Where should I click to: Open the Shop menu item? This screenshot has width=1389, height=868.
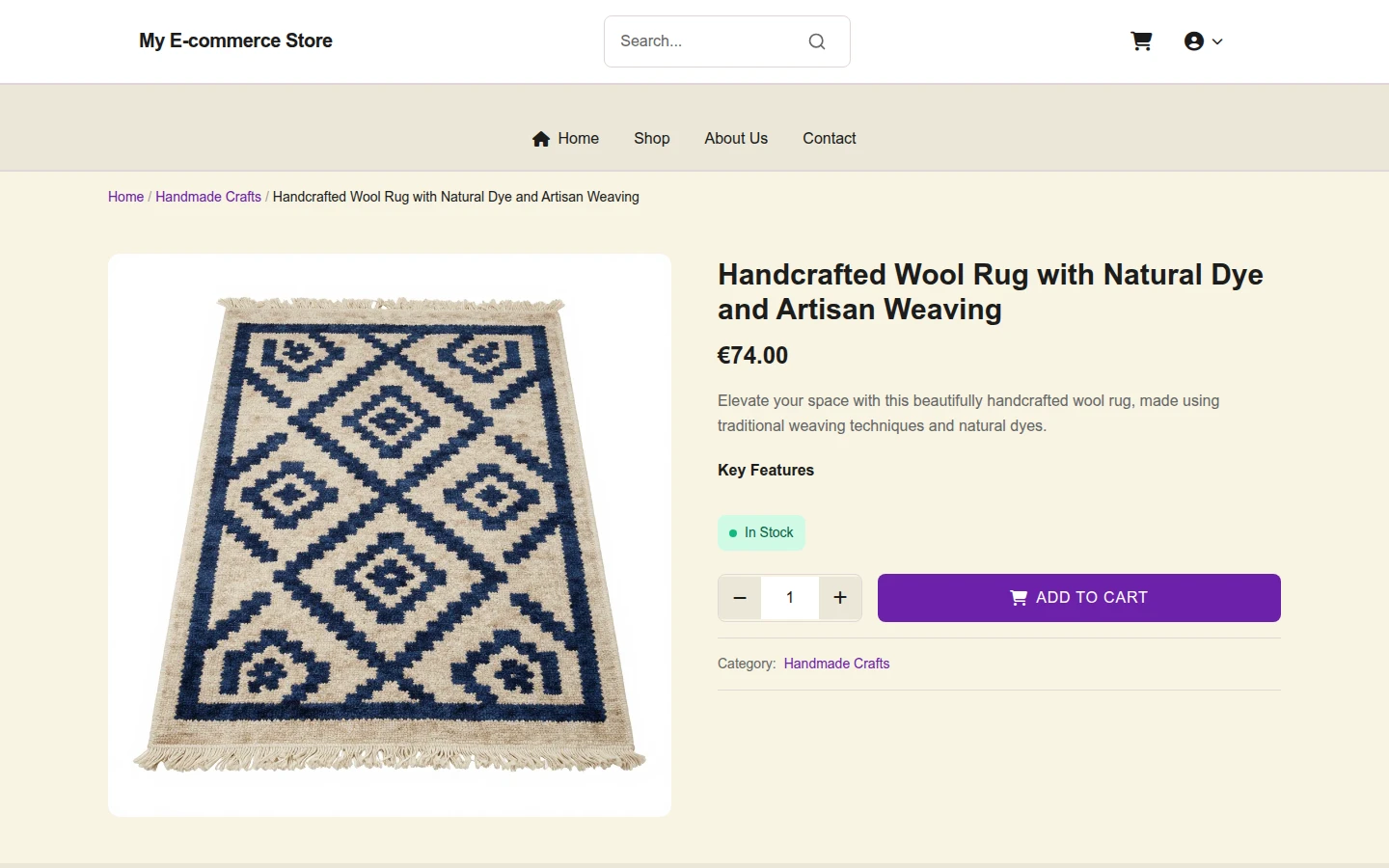(652, 139)
